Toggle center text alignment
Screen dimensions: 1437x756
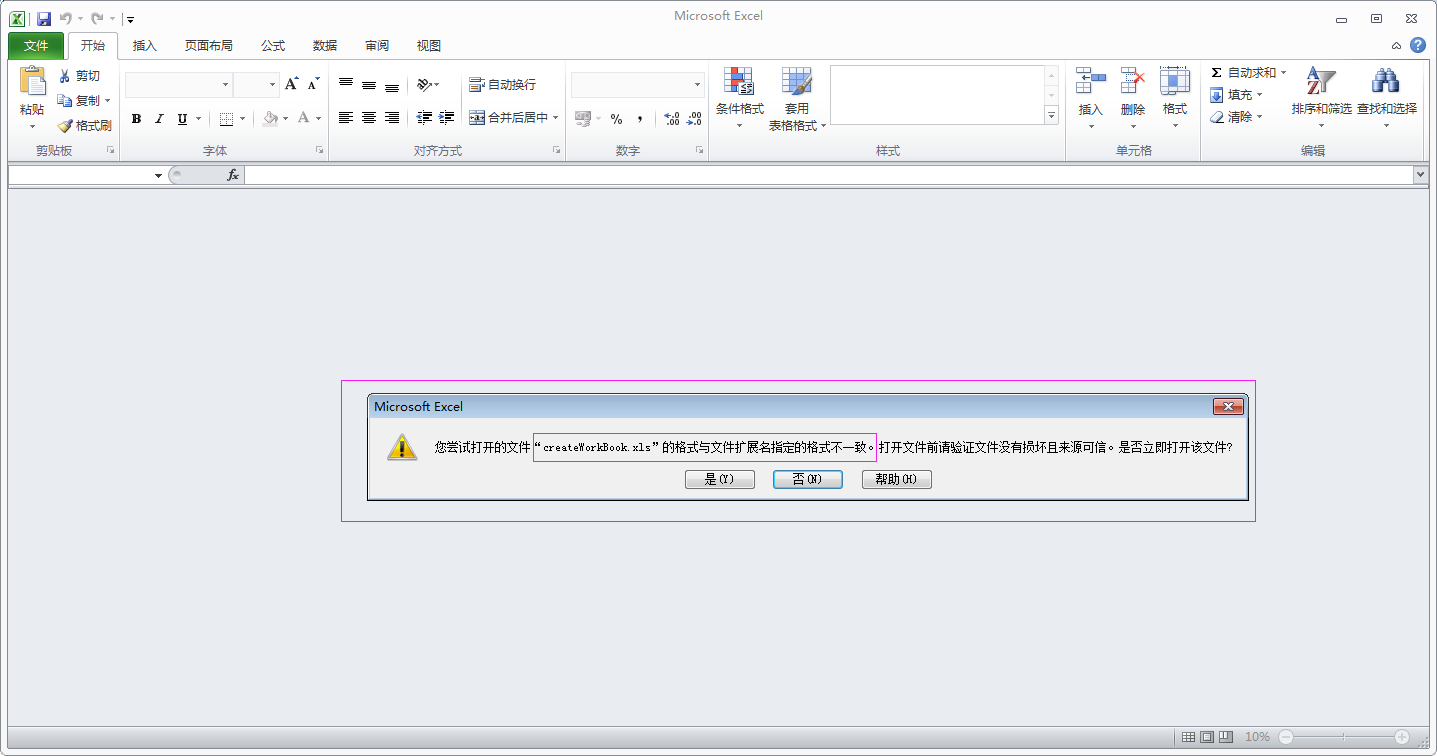coord(369,118)
